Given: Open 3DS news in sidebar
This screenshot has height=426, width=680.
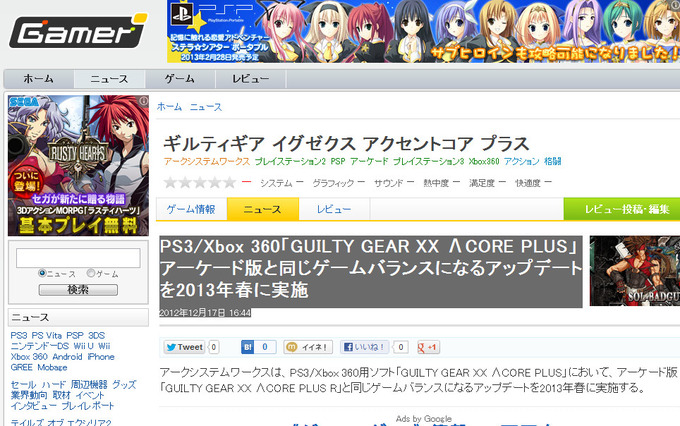Looking at the screenshot, I should [x=96, y=335].
